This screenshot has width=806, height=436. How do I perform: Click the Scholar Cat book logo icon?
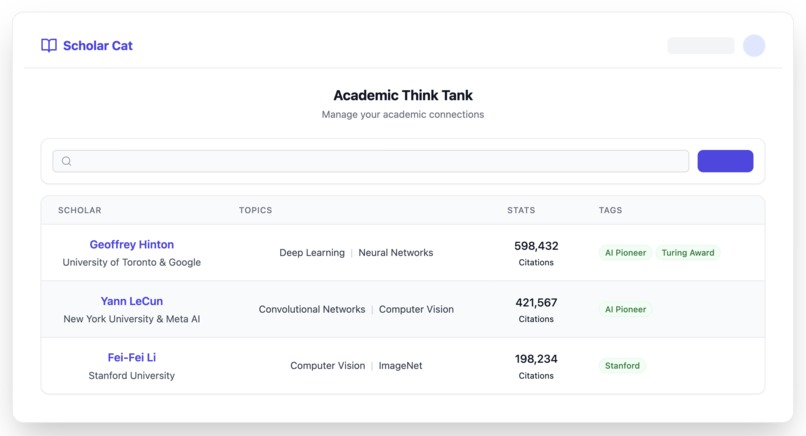click(x=49, y=46)
